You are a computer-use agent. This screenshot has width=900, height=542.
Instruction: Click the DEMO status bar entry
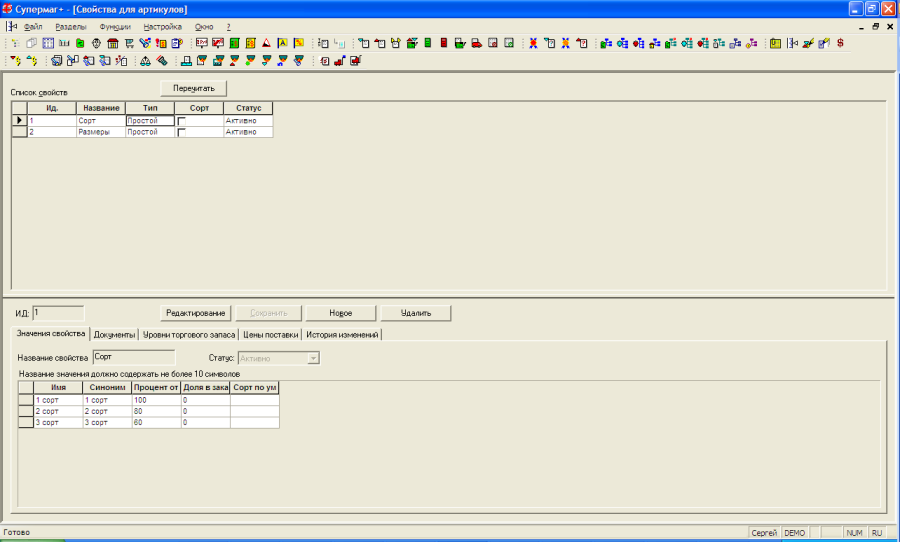point(794,533)
